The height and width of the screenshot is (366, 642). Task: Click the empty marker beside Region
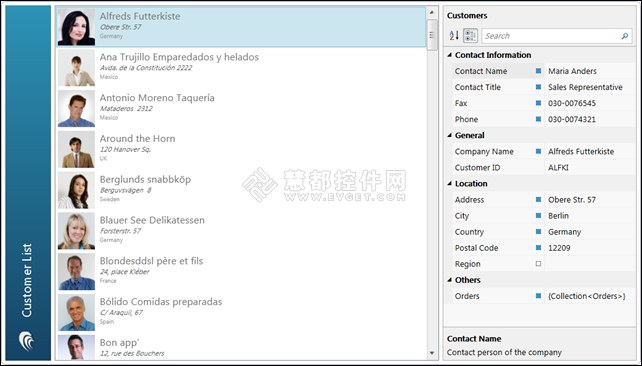click(538, 264)
